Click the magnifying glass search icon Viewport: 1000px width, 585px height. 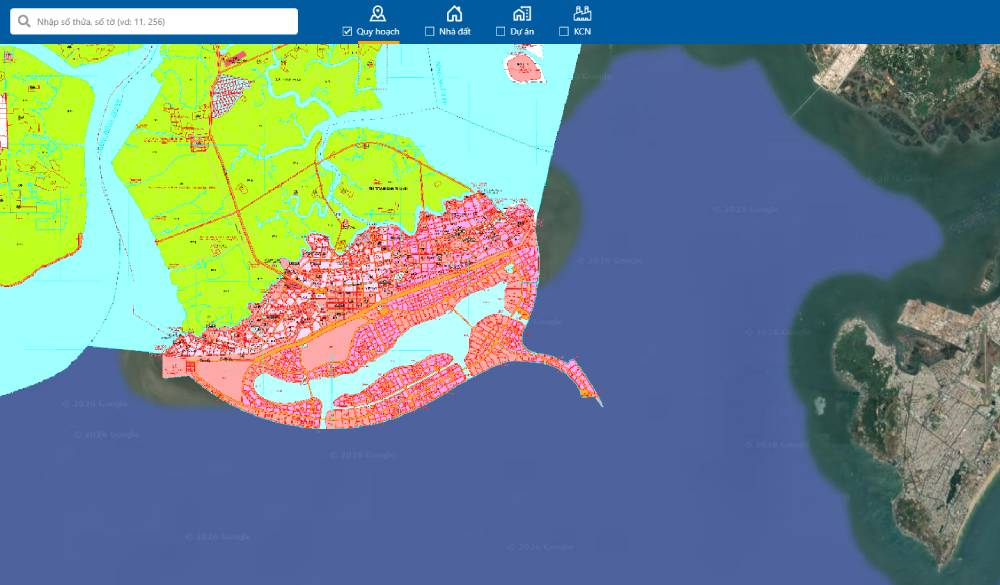click(23, 21)
